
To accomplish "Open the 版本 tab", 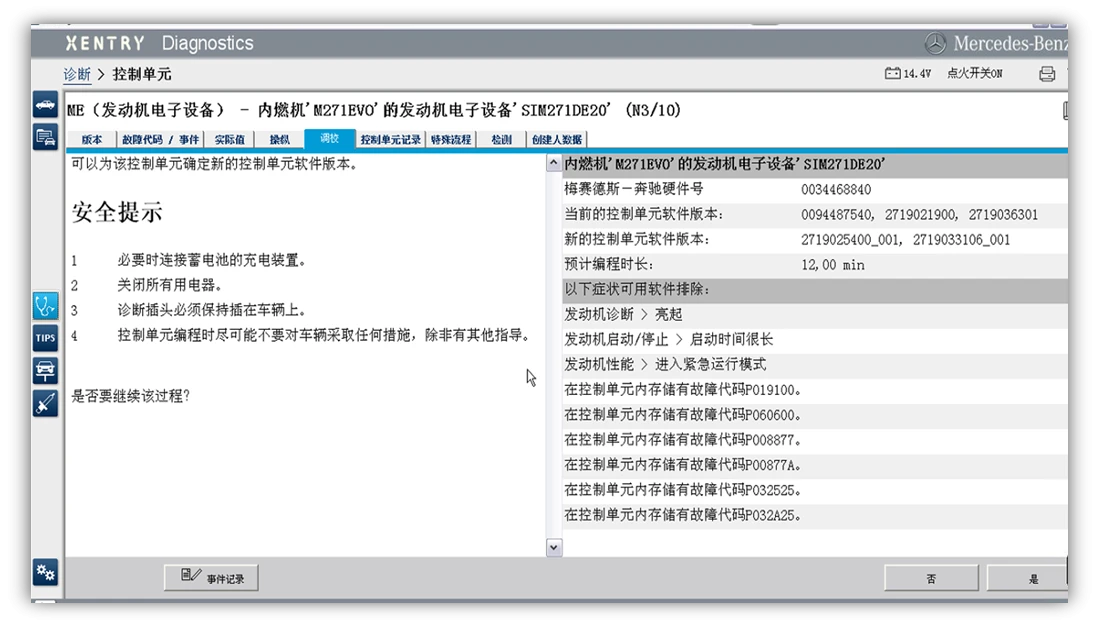I will pos(92,139).
